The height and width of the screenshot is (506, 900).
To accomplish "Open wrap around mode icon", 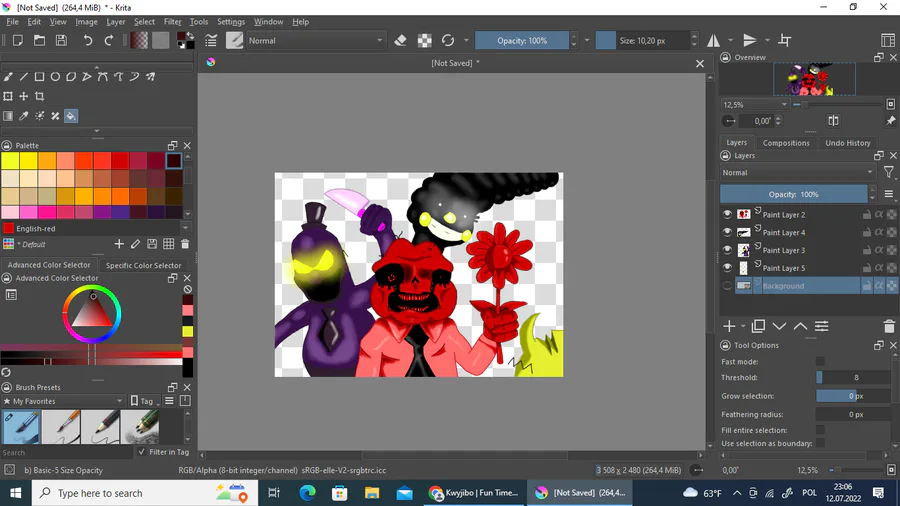I will click(785, 41).
